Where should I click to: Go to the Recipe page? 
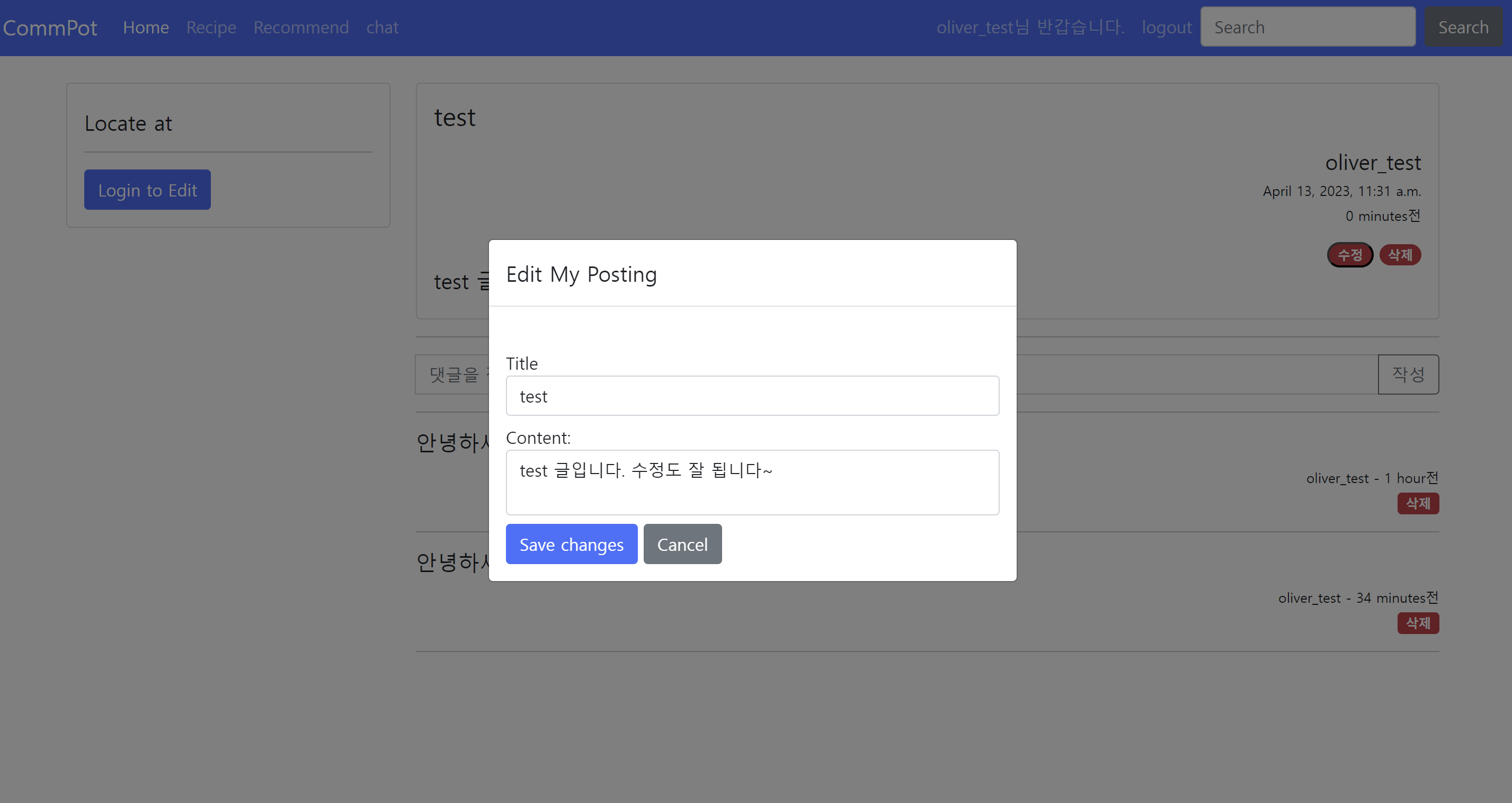coord(211,28)
